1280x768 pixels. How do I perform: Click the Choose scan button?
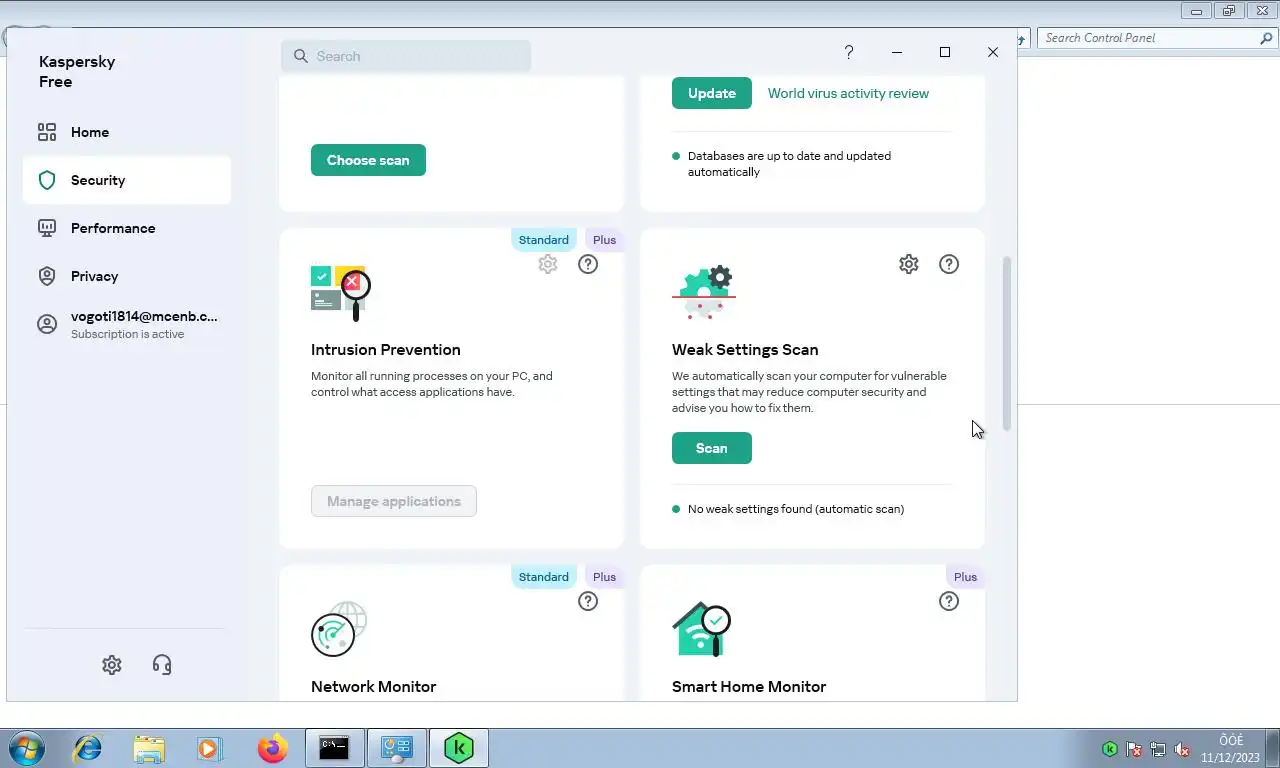[368, 160]
